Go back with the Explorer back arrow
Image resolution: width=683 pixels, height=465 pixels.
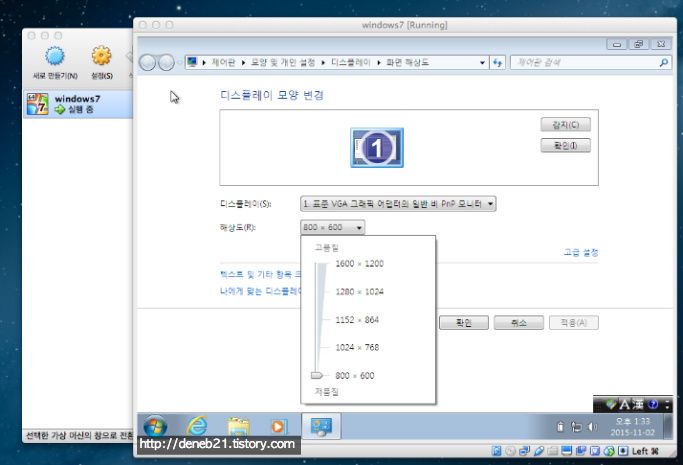[148, 63]
